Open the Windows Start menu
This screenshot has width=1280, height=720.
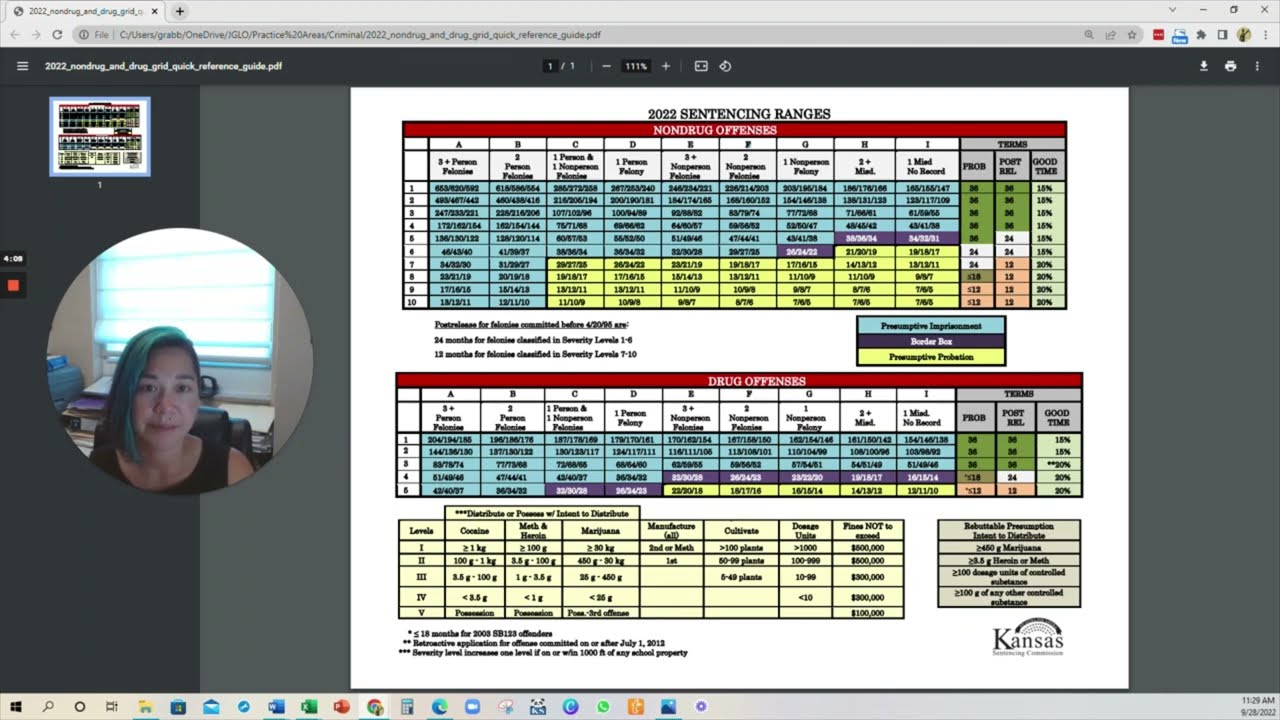17,706
